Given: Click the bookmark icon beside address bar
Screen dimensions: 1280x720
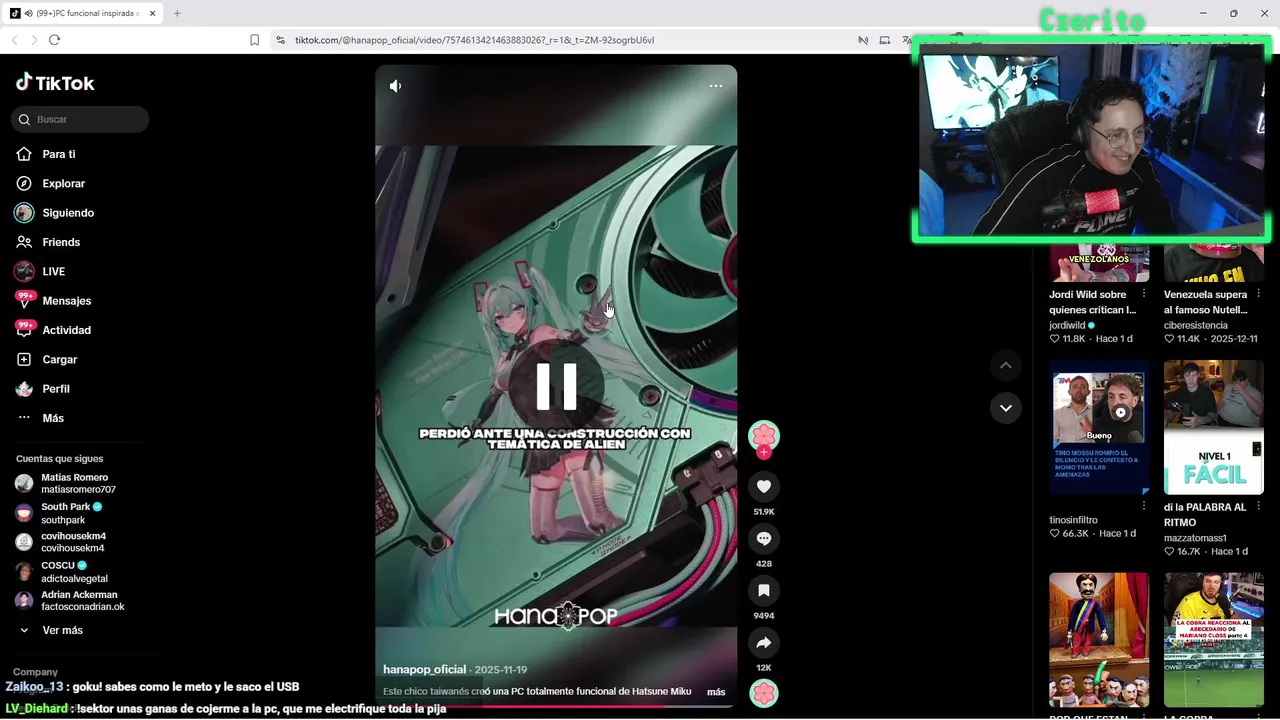Looking at the screenshot, I should coord(254,40).
